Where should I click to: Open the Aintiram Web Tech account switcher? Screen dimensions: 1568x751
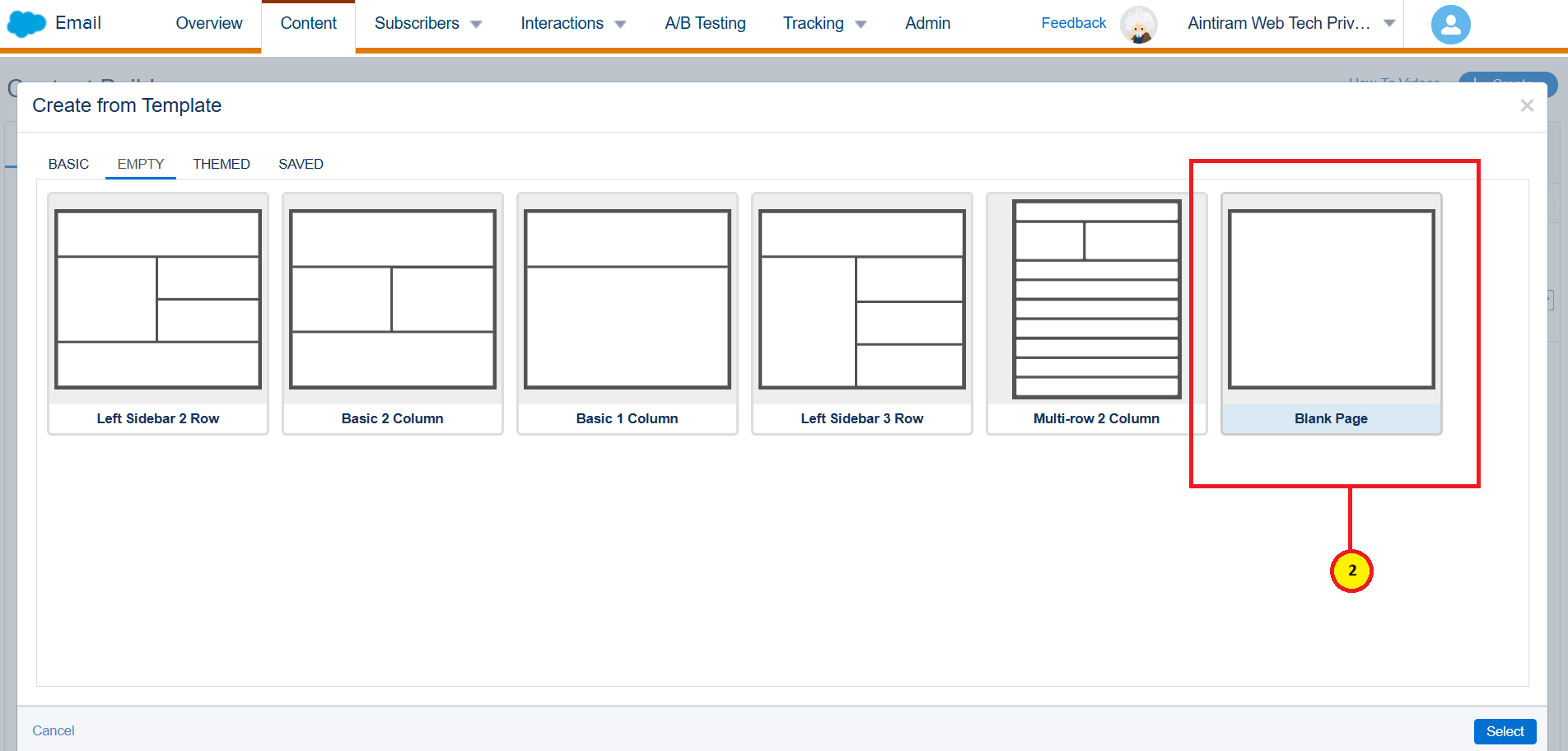coord(1290,24)
